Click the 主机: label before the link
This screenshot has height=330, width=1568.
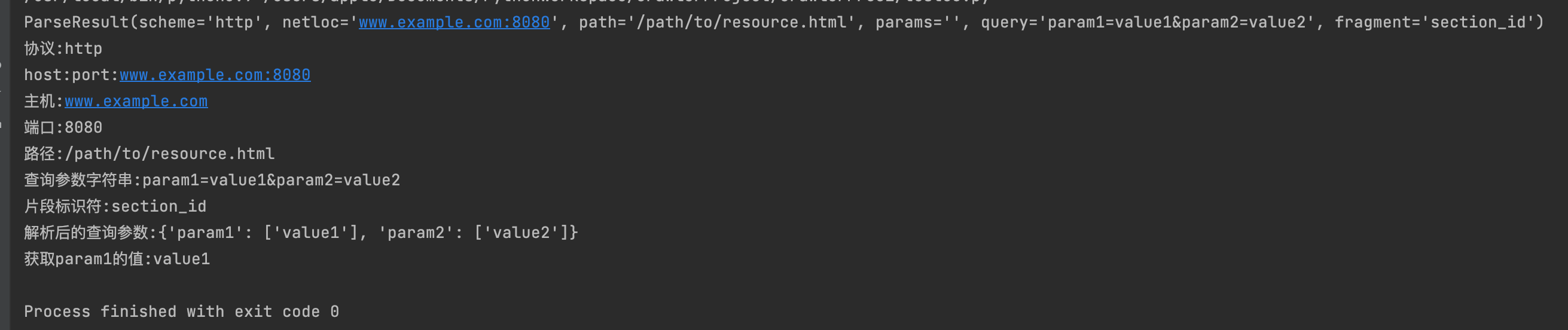tap(44, 101)
